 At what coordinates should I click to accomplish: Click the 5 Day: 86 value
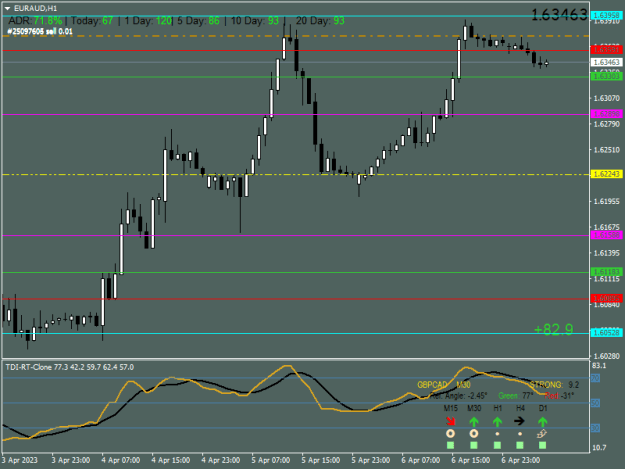198,21
